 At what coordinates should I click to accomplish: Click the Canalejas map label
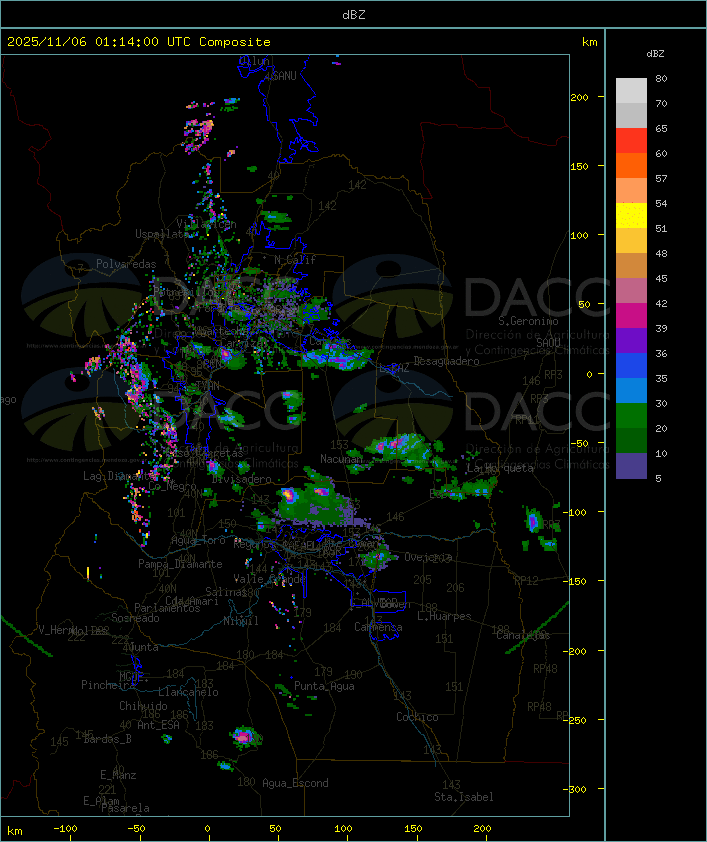click(523, 635)
